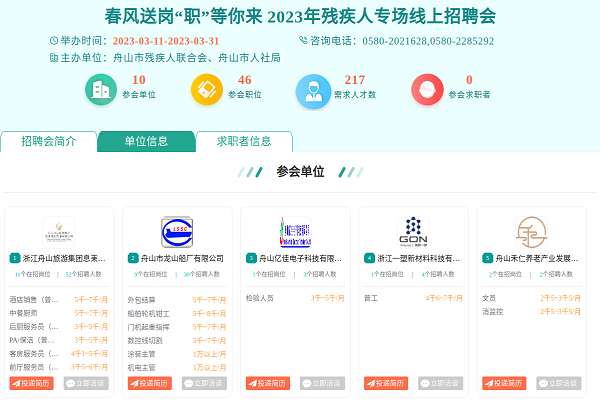The image size is (600, 405).
Task: Click the red face icon for 参会求职者
Action: (x=427, y=90)
